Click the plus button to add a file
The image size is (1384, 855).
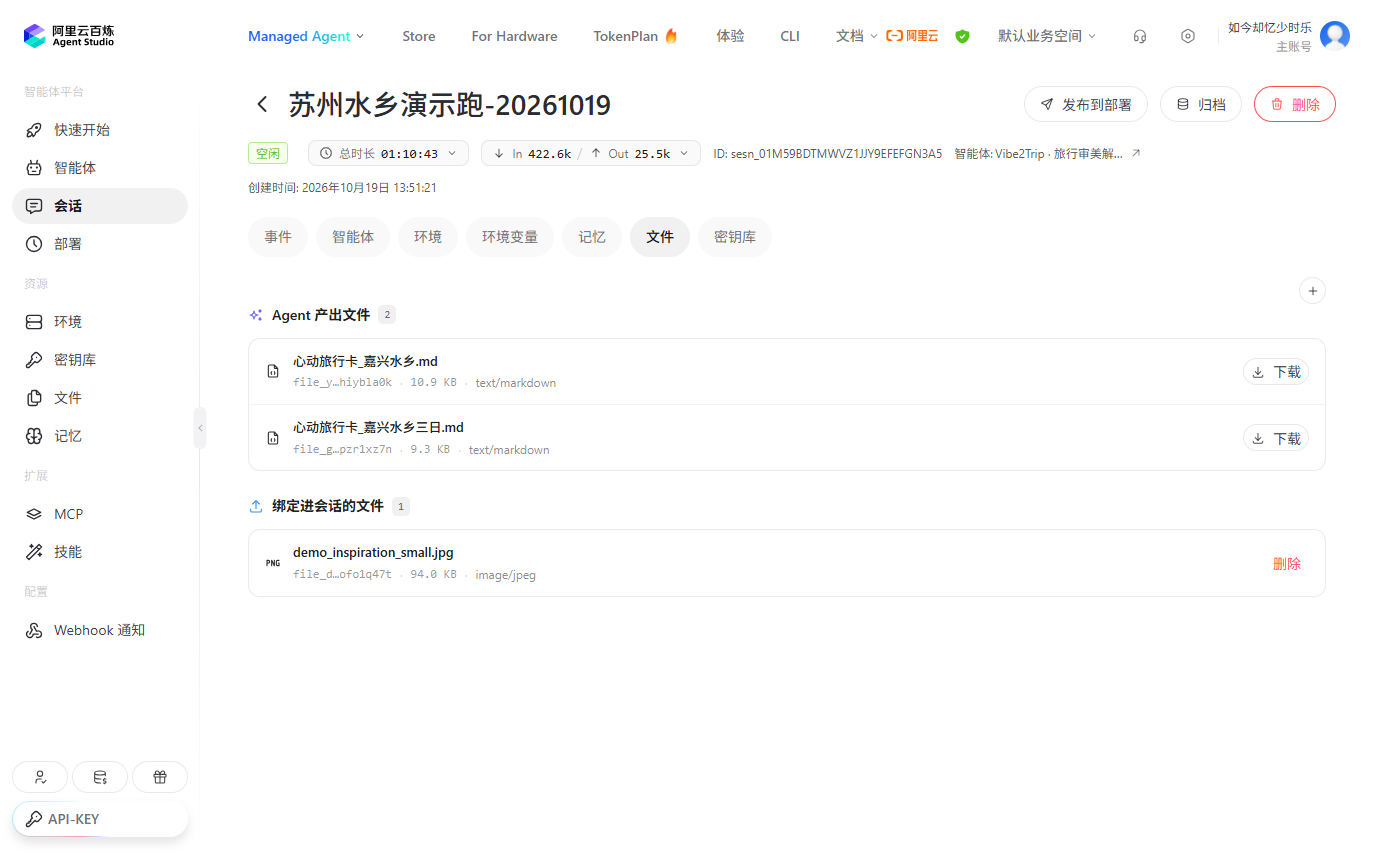pos(1312,290)
